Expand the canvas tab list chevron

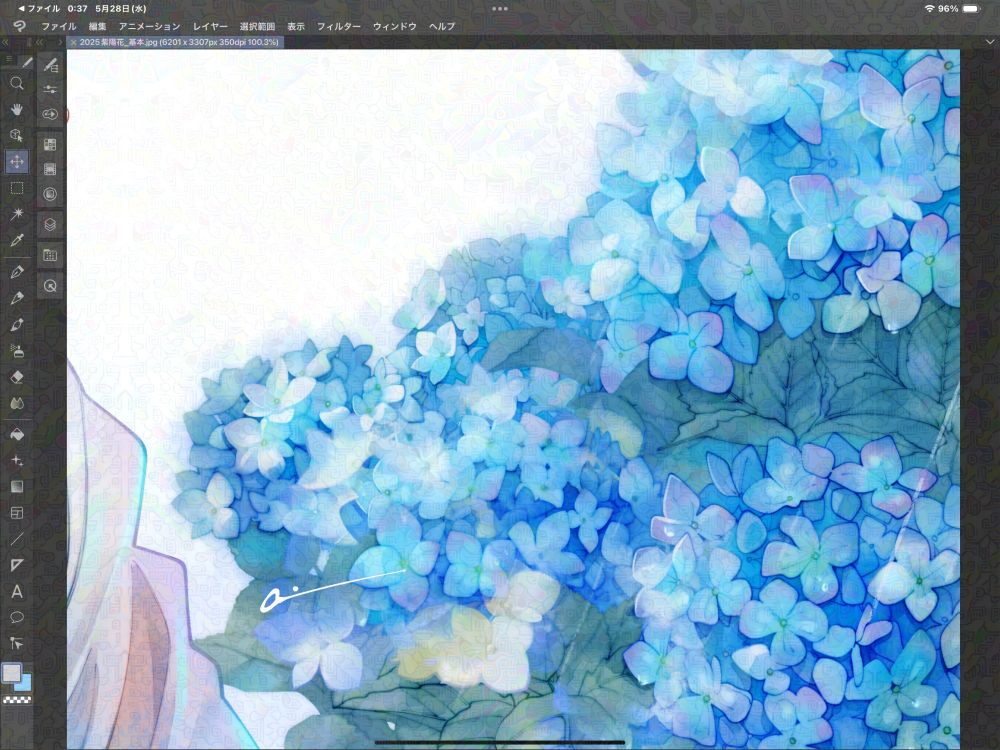pyautogui.click(x=989, y=42)
